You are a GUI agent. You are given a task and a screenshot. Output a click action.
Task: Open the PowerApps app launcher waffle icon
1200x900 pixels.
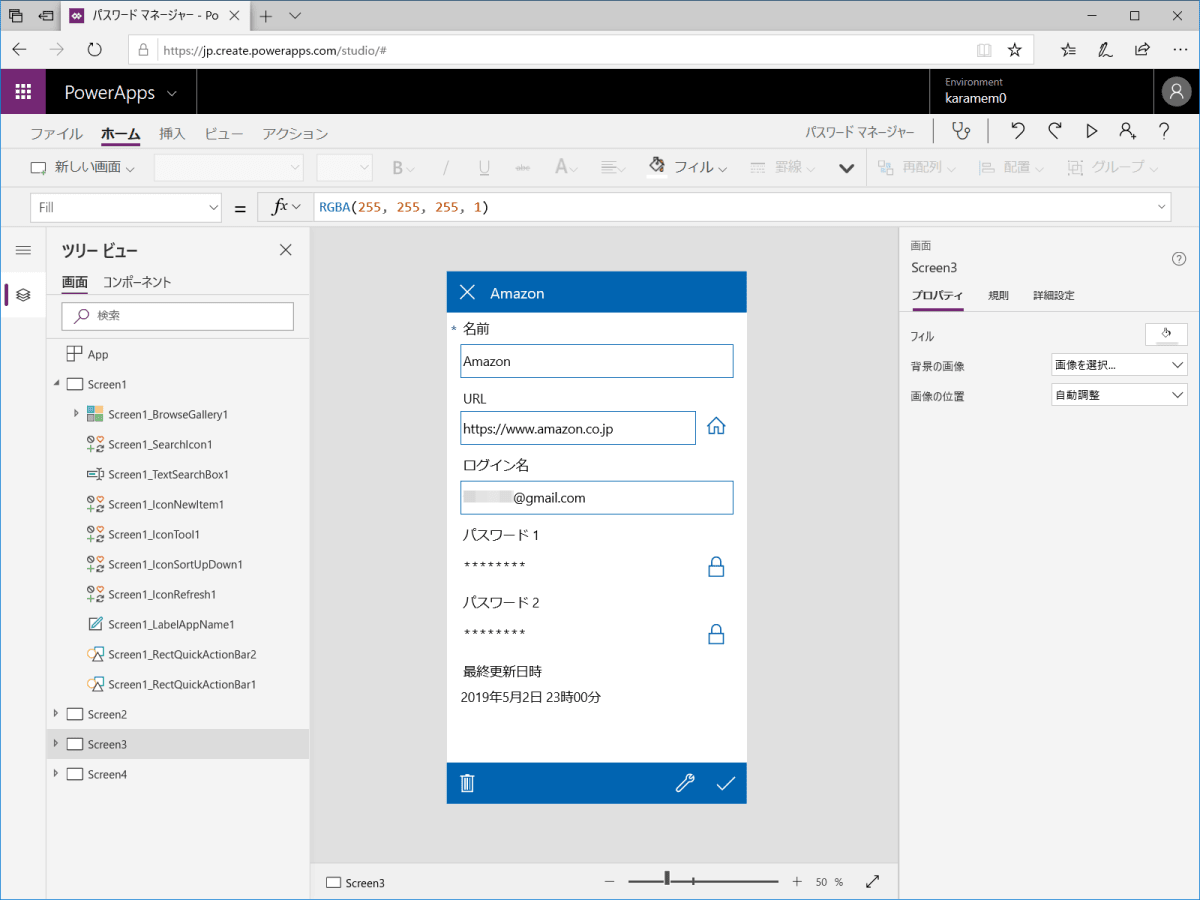click(23, 92)
